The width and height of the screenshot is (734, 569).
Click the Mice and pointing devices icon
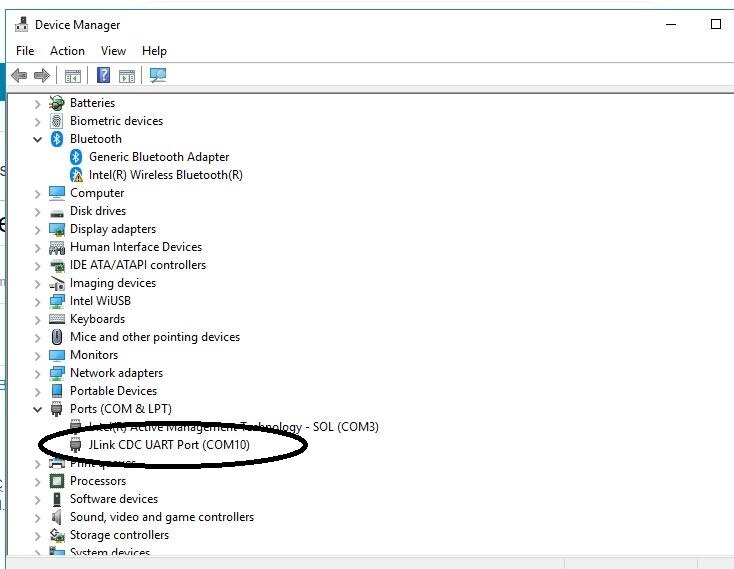[57, 337]
